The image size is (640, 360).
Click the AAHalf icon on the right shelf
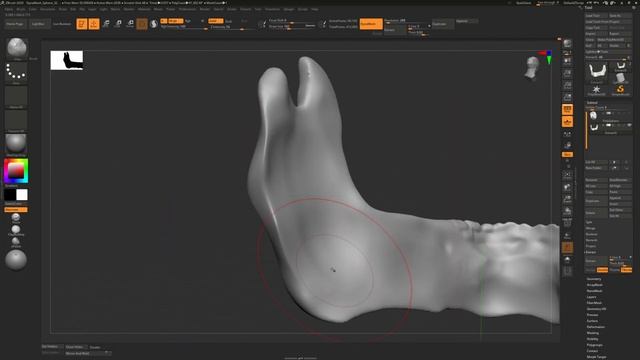567,98
